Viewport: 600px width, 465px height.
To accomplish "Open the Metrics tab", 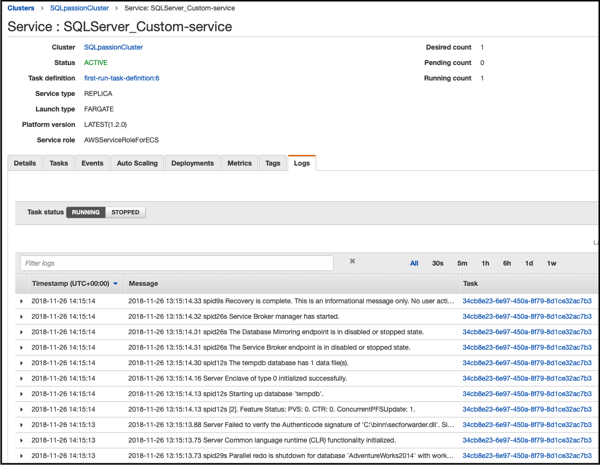I will point(240,163).
